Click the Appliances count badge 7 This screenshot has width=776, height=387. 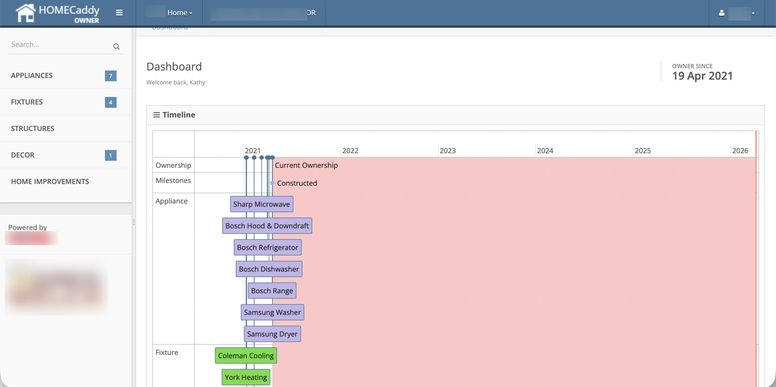click(x=111, y=76)
